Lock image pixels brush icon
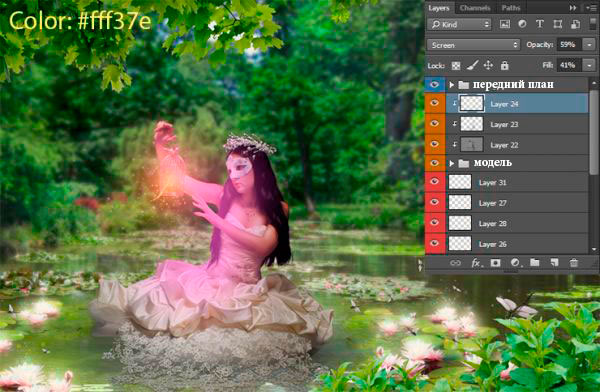Viewport: 600px width, 392px height. (x=472, y=65)
